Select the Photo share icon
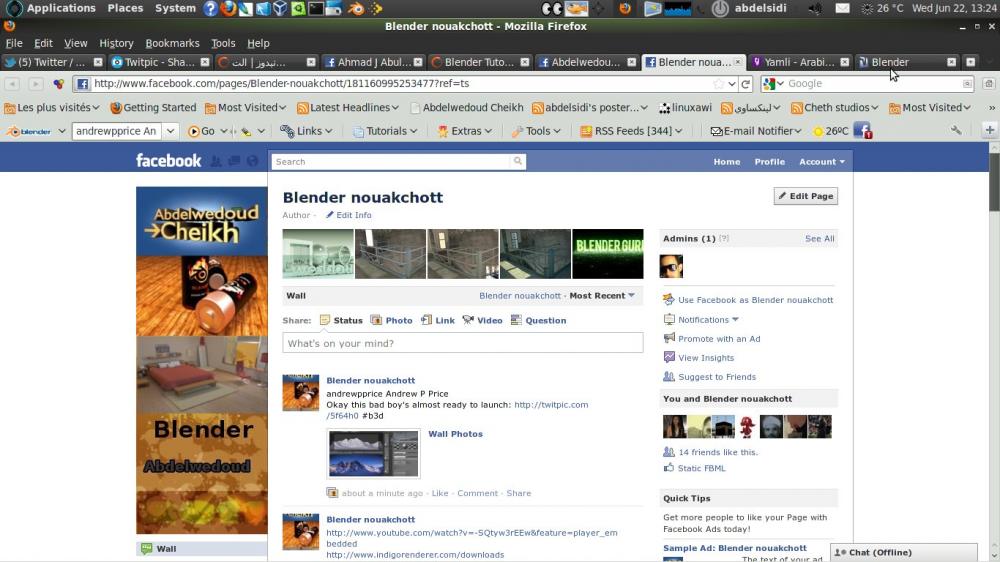This screenshot has height=562, width=1000. tap(376, 320)
